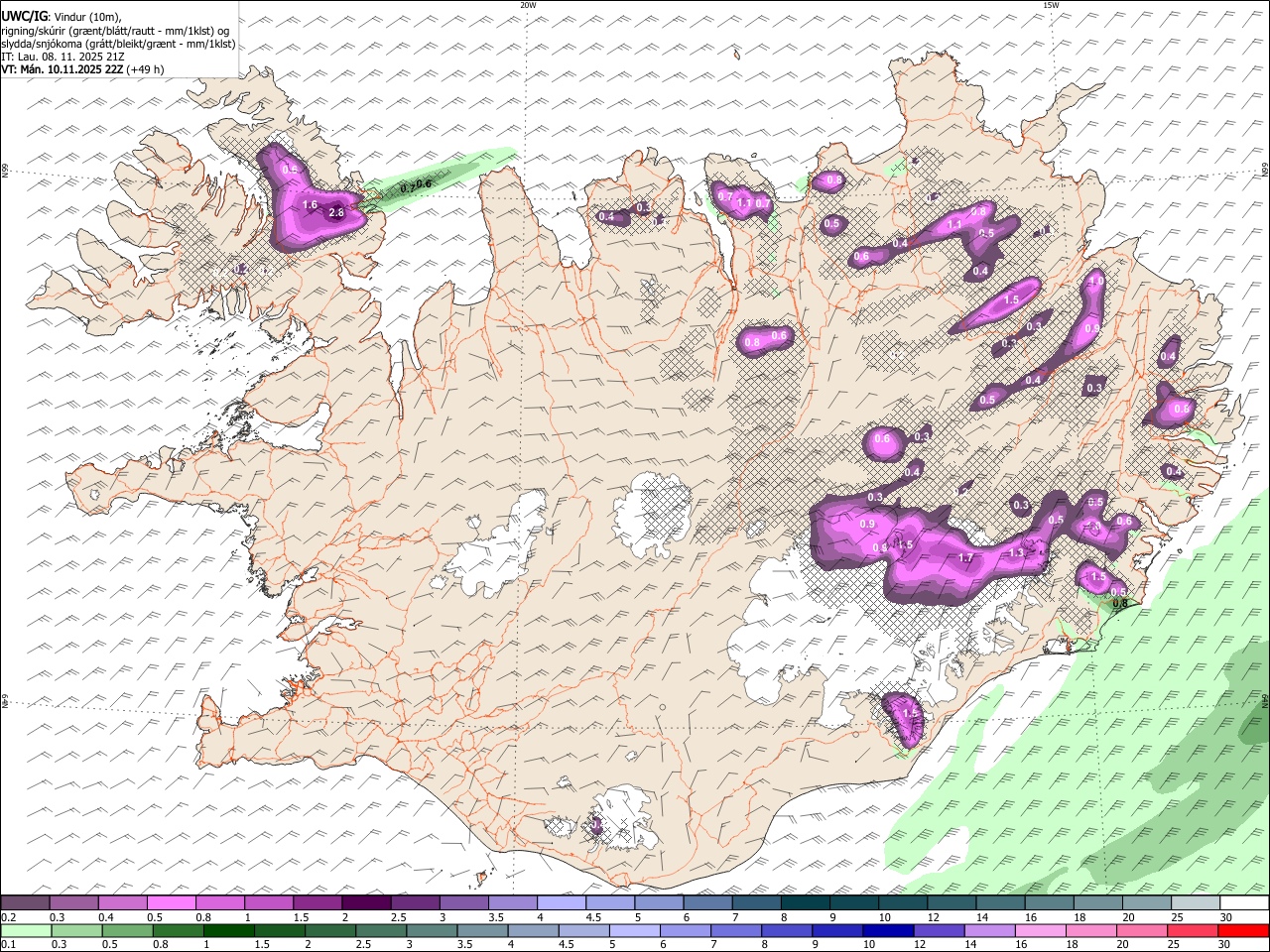The width and height of the screenshot is (1270, 952).
Task: Click the bright red swatch ending the rain scale
Action: click(1243, 930)
